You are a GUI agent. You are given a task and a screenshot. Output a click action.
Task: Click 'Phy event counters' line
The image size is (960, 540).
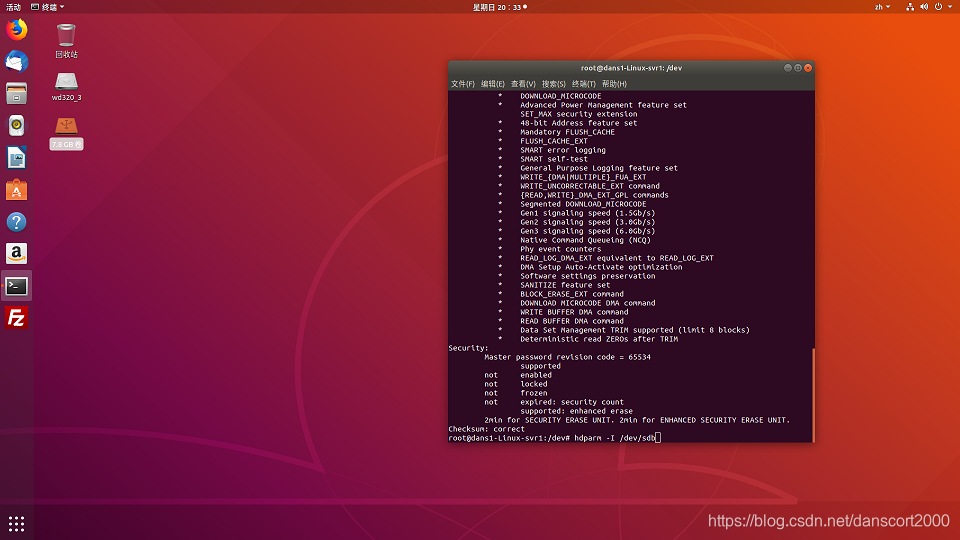(x=560, y=249)
